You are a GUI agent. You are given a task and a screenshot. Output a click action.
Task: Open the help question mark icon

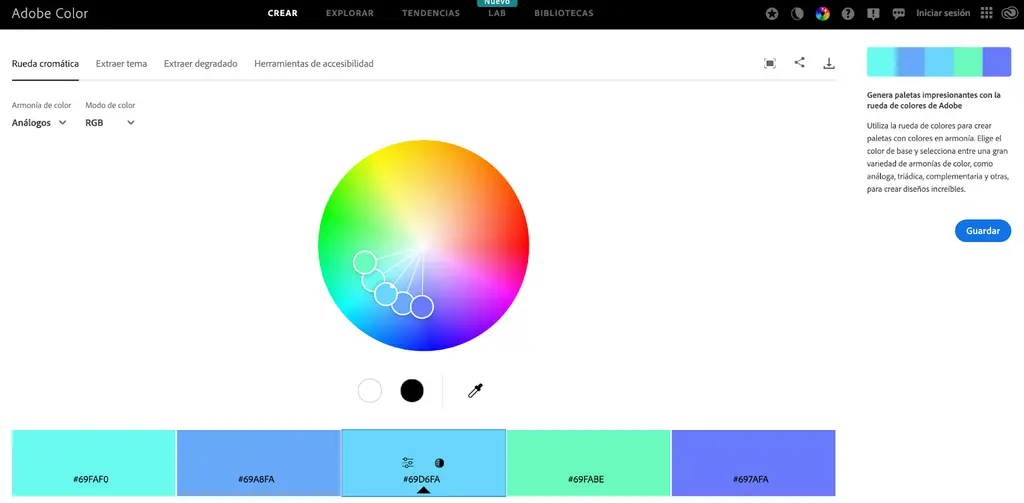[848, 14]
